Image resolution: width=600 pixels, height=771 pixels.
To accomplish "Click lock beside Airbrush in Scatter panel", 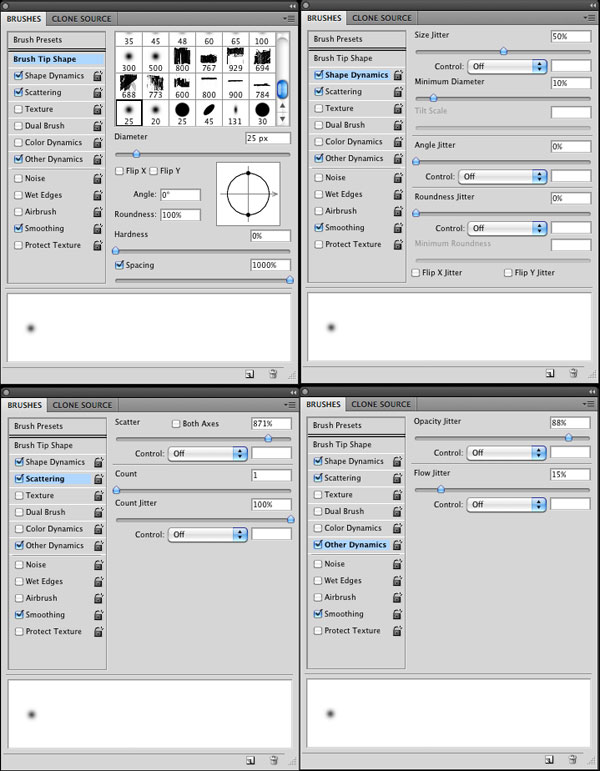I will pyautogui.click(x=99, y=598).
